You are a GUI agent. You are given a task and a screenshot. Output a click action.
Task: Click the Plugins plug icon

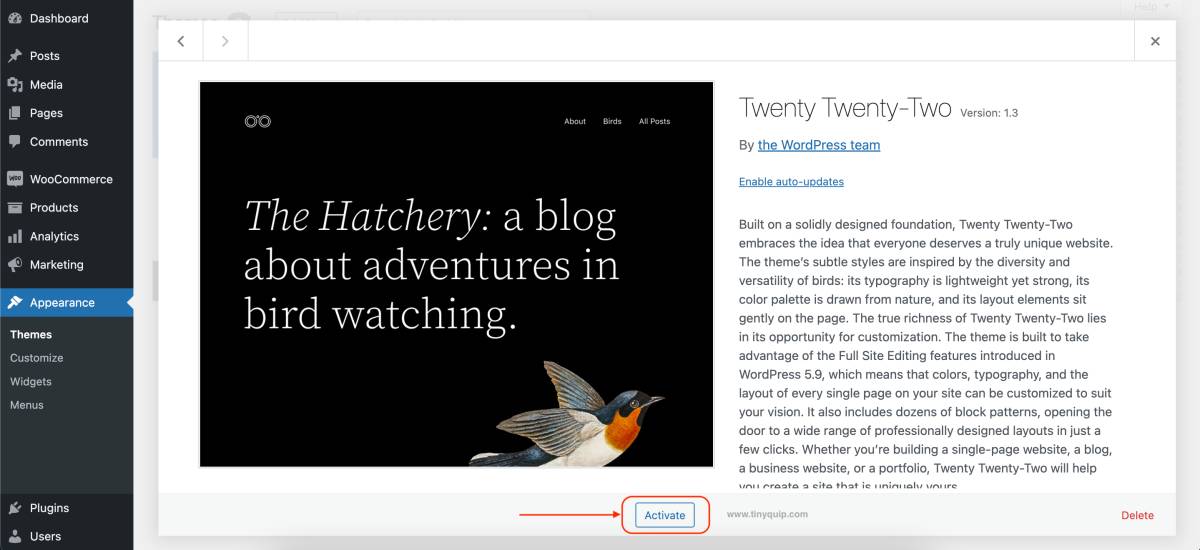pyautogui.click(x=15, y=508)
